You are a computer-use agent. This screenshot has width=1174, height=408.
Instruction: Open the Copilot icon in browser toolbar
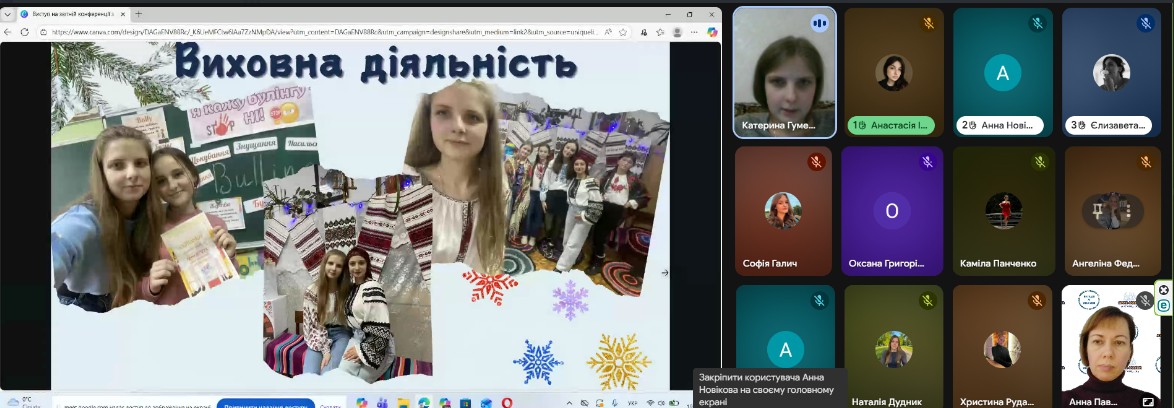click(x=713, y=32)
